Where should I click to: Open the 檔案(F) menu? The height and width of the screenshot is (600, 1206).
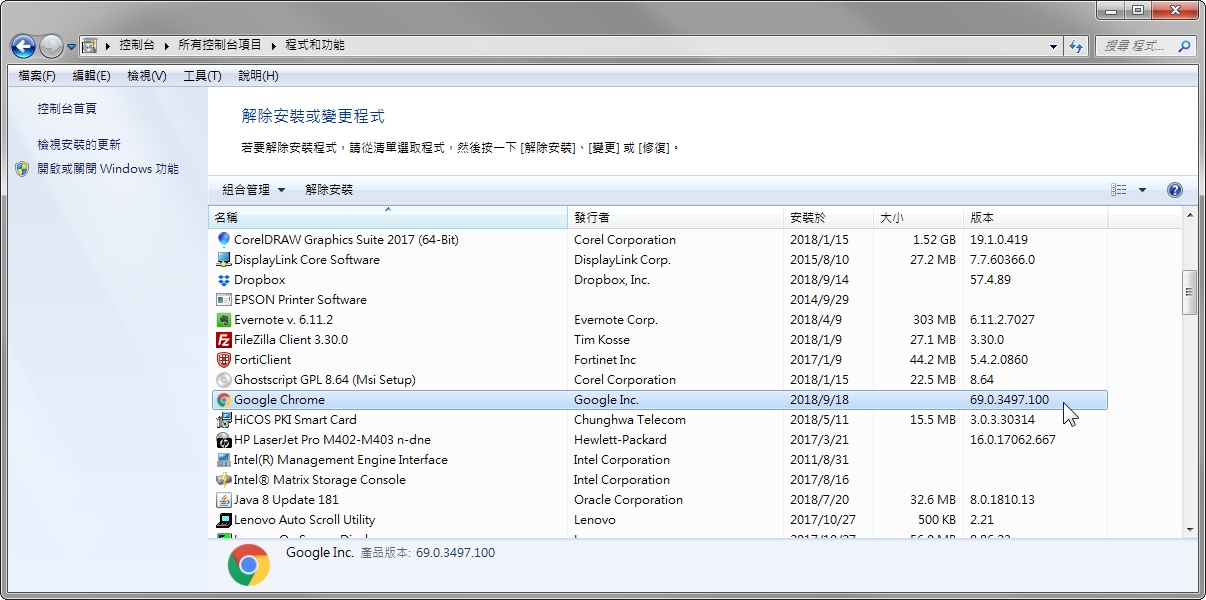37,76
